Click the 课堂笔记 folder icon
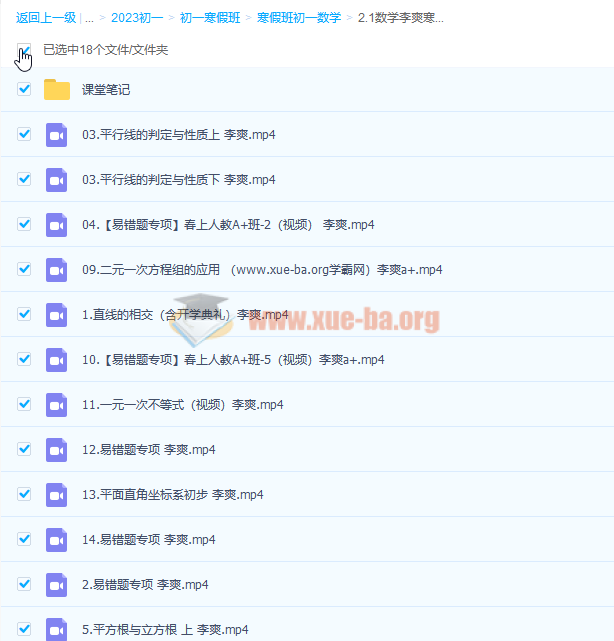 point(57,90)
